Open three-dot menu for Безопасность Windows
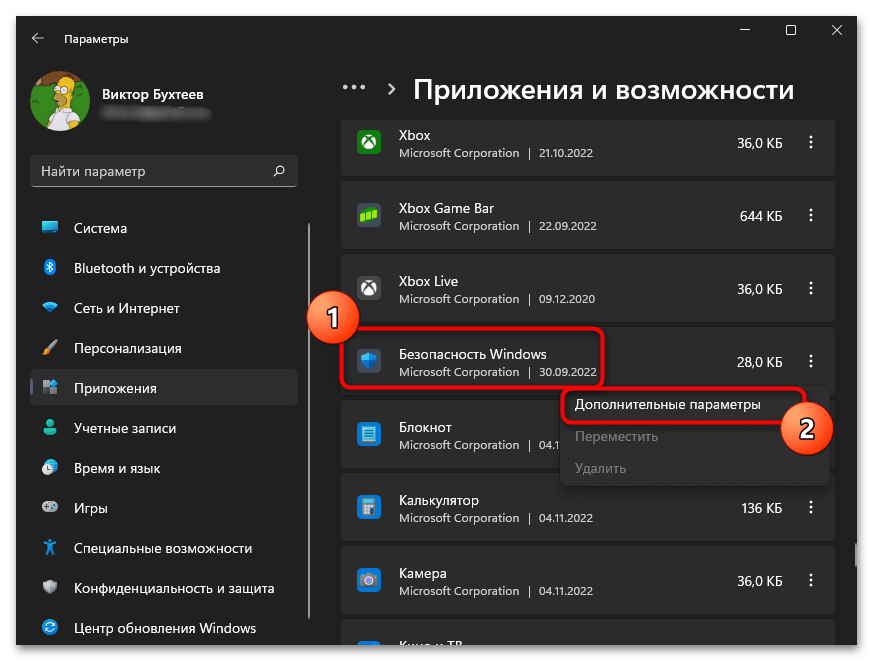The height and width of the screenshot is (661, 873). [x=811, y=361]
